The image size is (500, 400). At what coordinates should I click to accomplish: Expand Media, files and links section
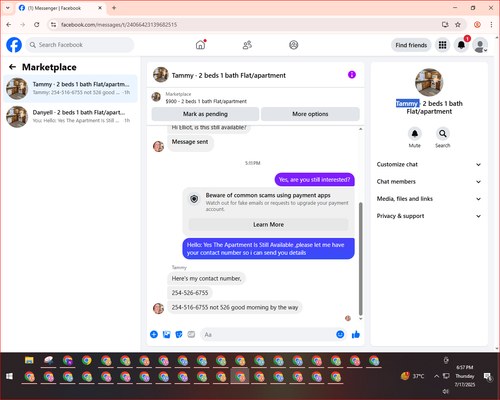[429, 199]
